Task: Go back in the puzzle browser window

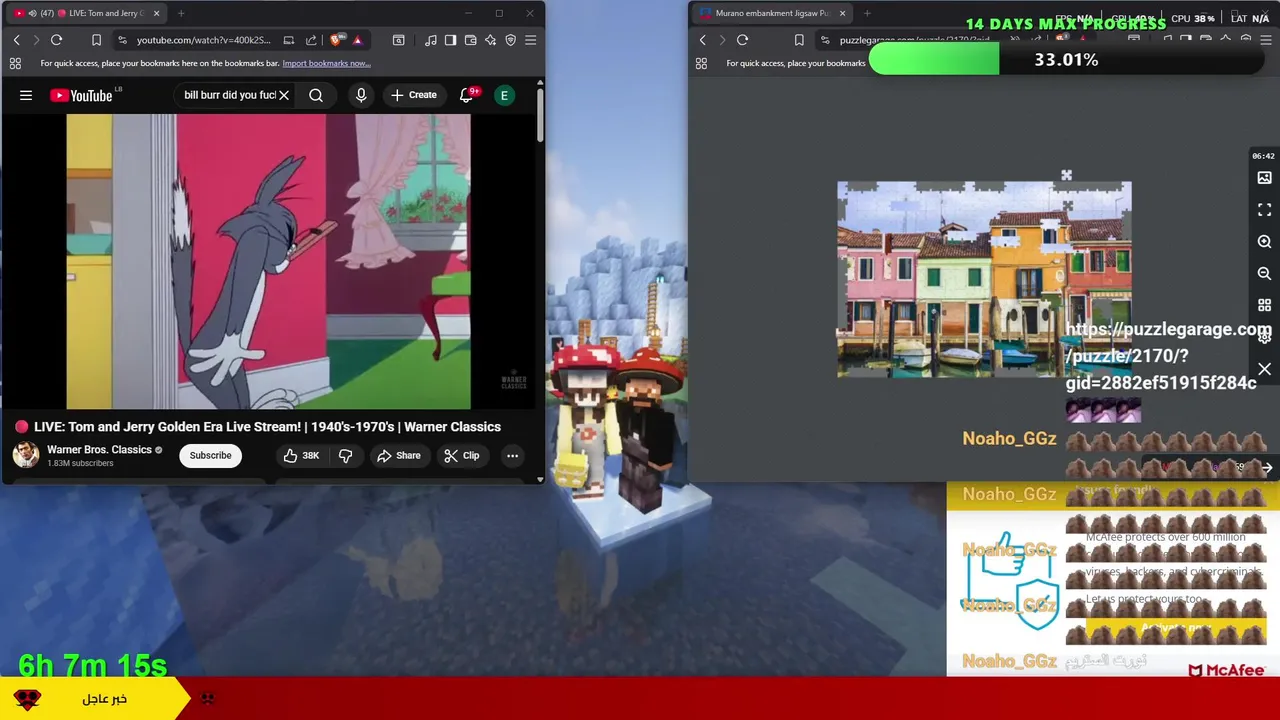Action: (x=702, y=40)
